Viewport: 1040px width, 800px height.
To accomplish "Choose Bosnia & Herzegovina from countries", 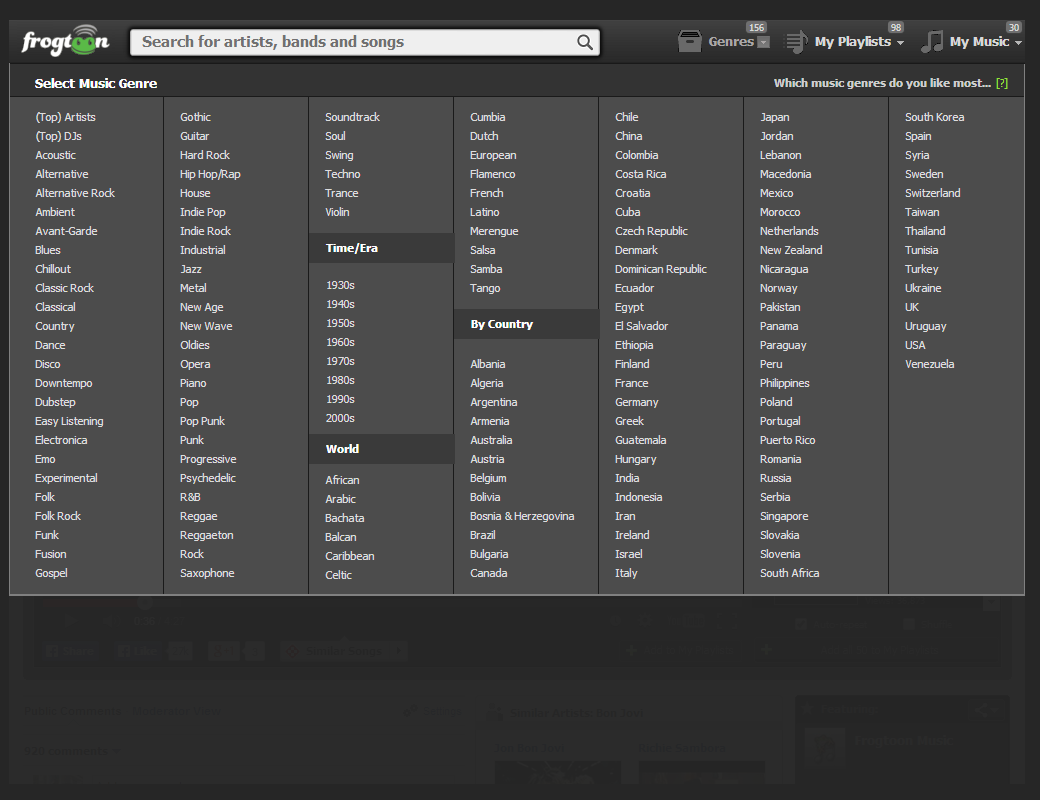I will click(x=522, y=516).
